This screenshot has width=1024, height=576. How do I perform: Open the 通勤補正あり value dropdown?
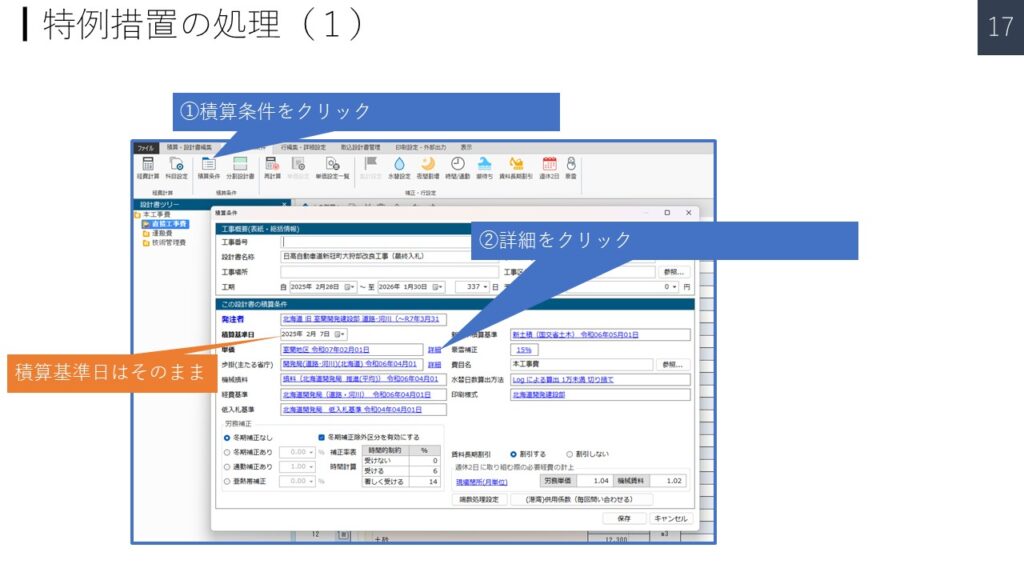pyautogui.click(x=311, y=466)
